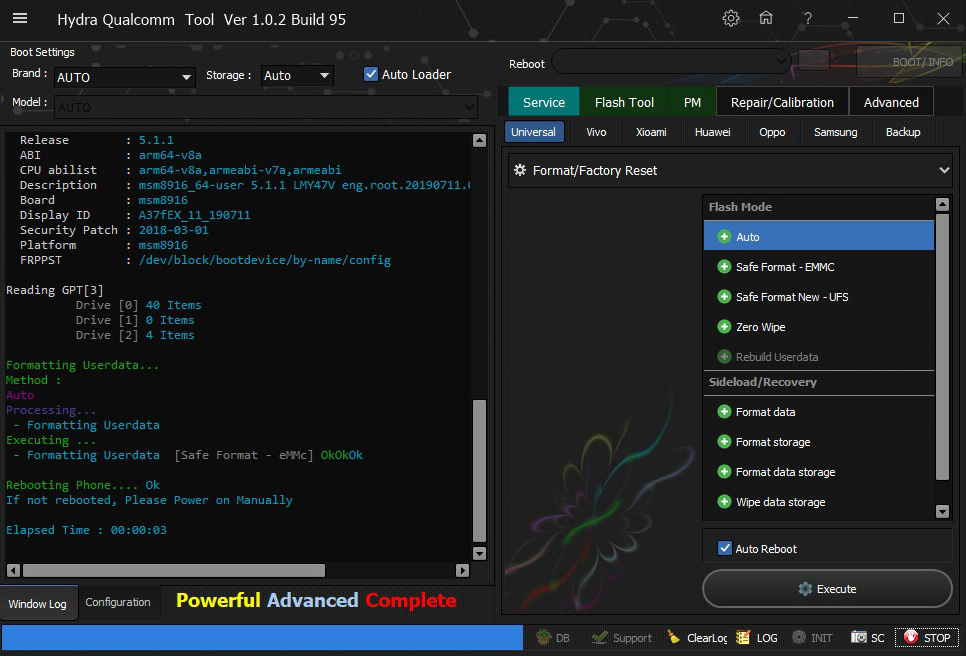Select the Vivo sub-tab
966x656 pixels.
pyautogui.click(x=596, y=132)
